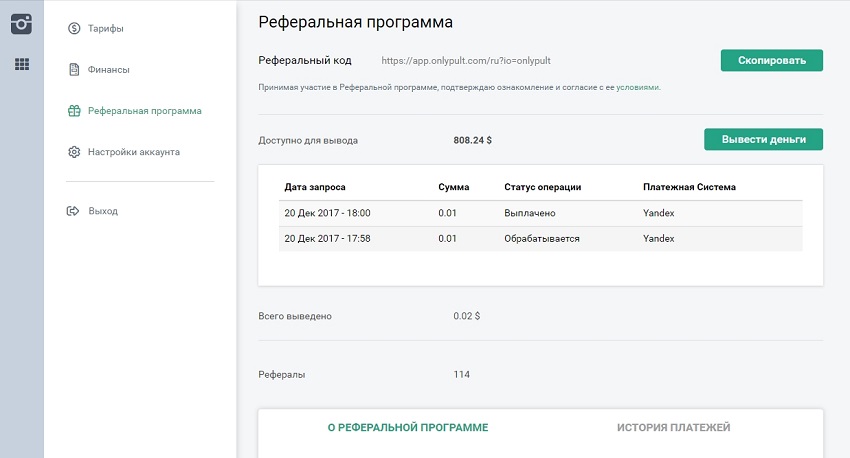Click the 0.02 $ total withdrawn value
Screen dimensions: 850x458
pyautogui.click(x=467, y=316)
